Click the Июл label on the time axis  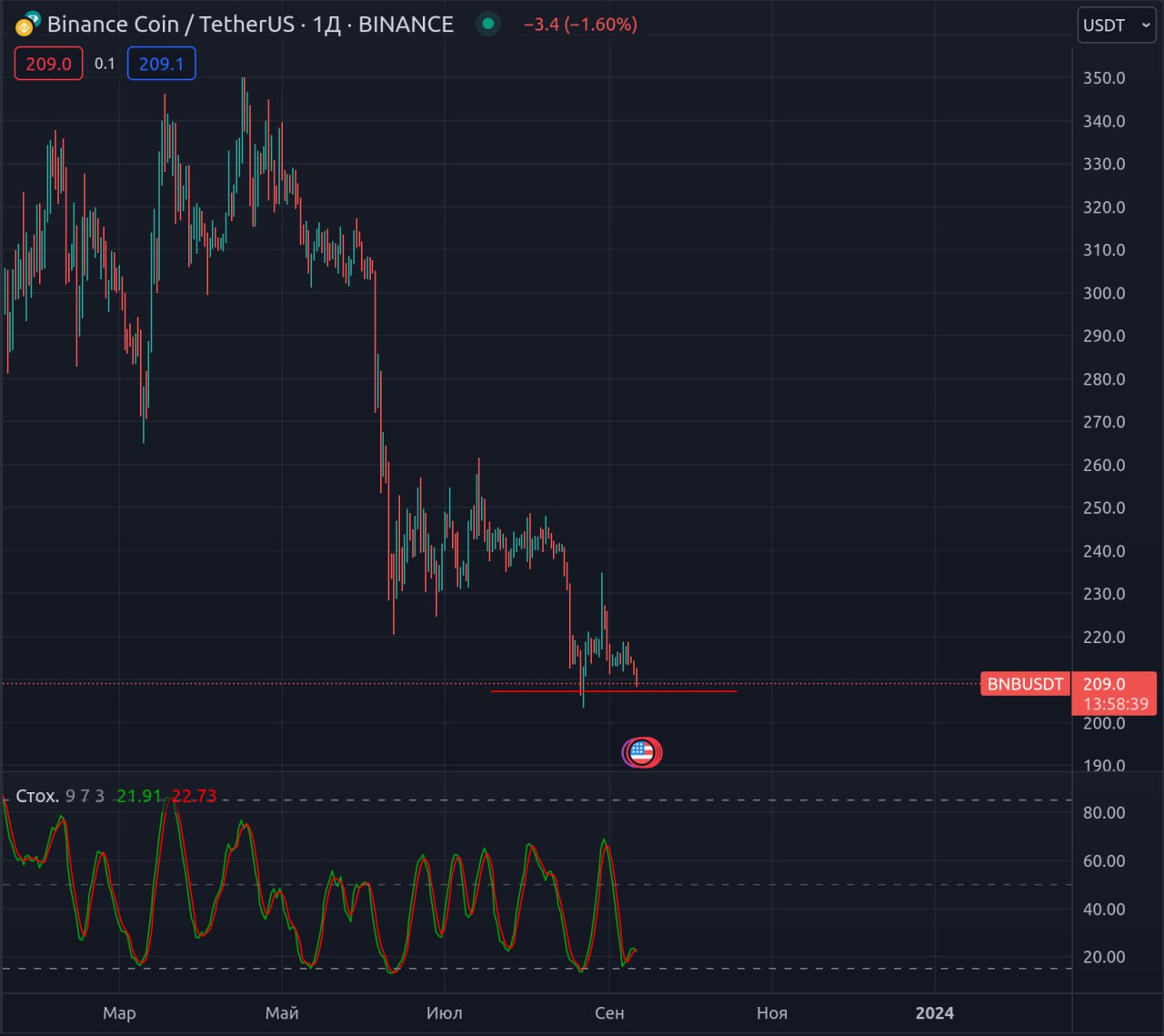tap(445, 1012)
